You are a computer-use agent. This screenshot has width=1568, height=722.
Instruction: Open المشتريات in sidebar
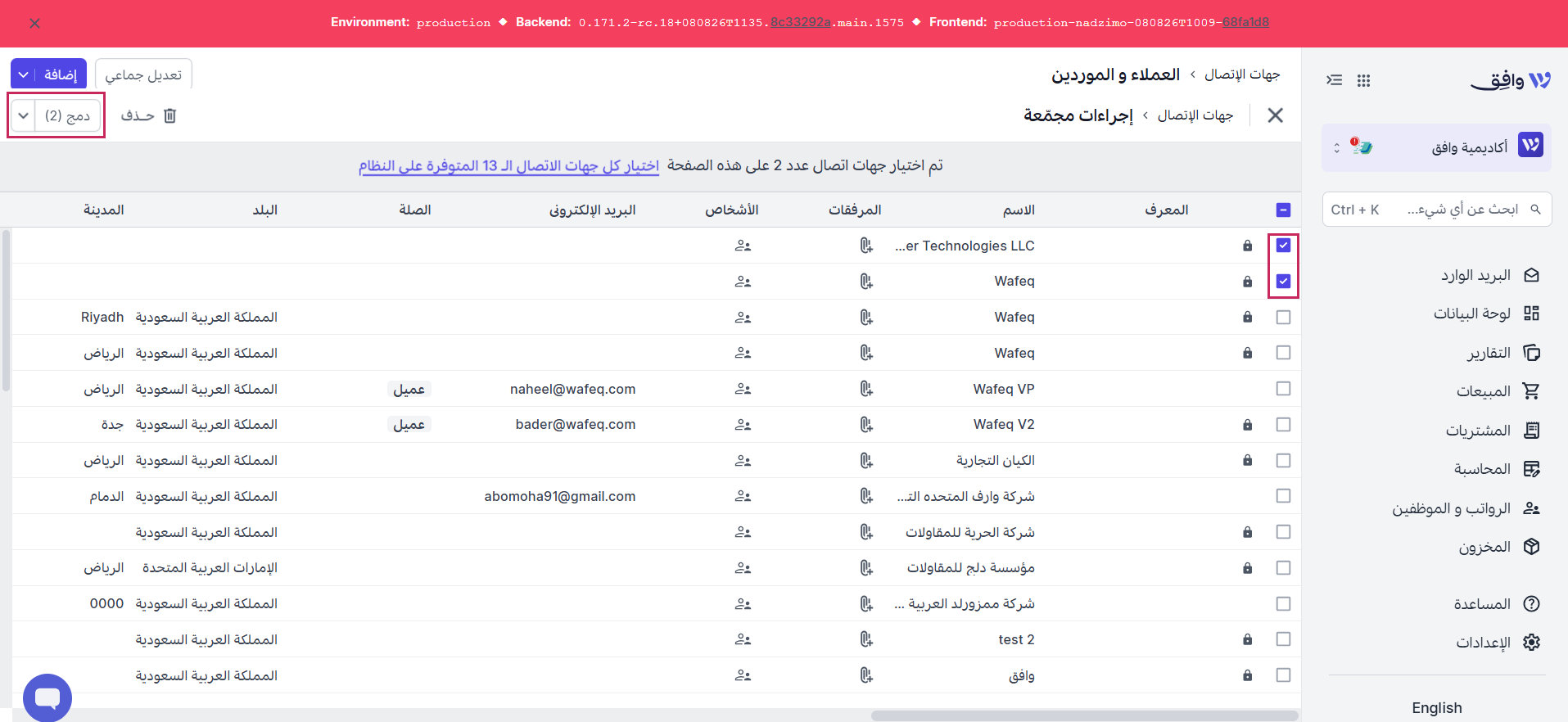[1493, 431]
